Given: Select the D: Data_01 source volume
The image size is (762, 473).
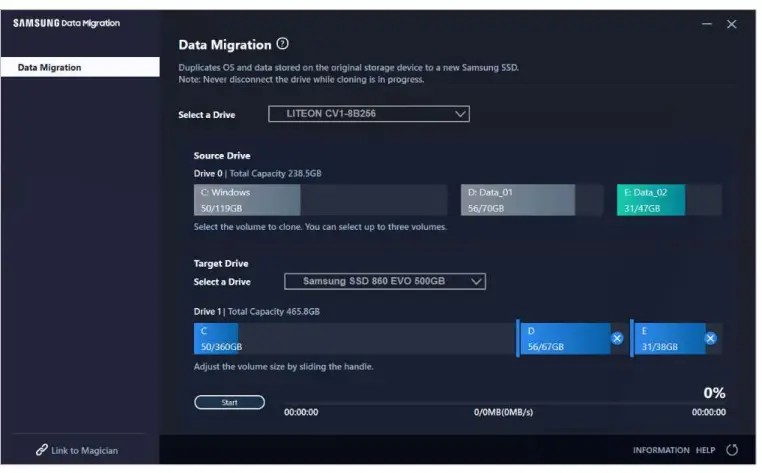Looking at the screenshot, I should tap(532, 200).
